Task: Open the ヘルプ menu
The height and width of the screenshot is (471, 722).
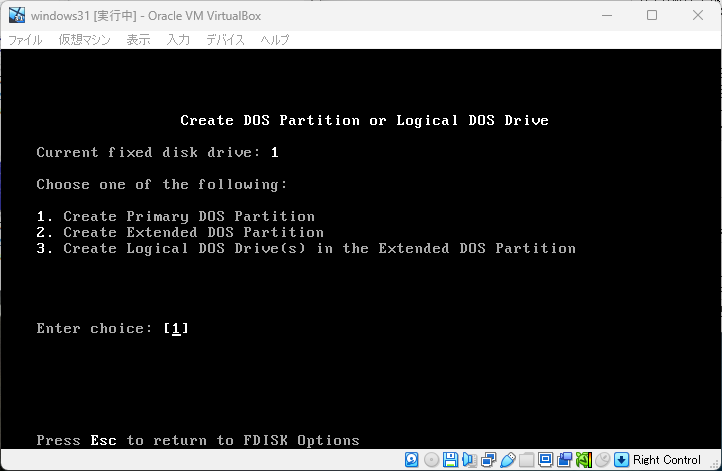Action: (x=275, y=40)
